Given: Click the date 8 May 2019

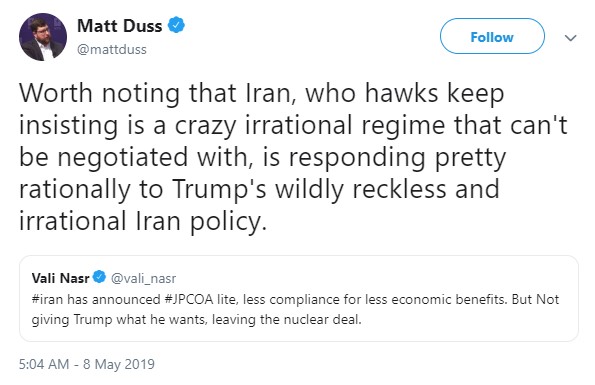Looking at the screenshot, I should pyautogui.click(x=119, y=364).
